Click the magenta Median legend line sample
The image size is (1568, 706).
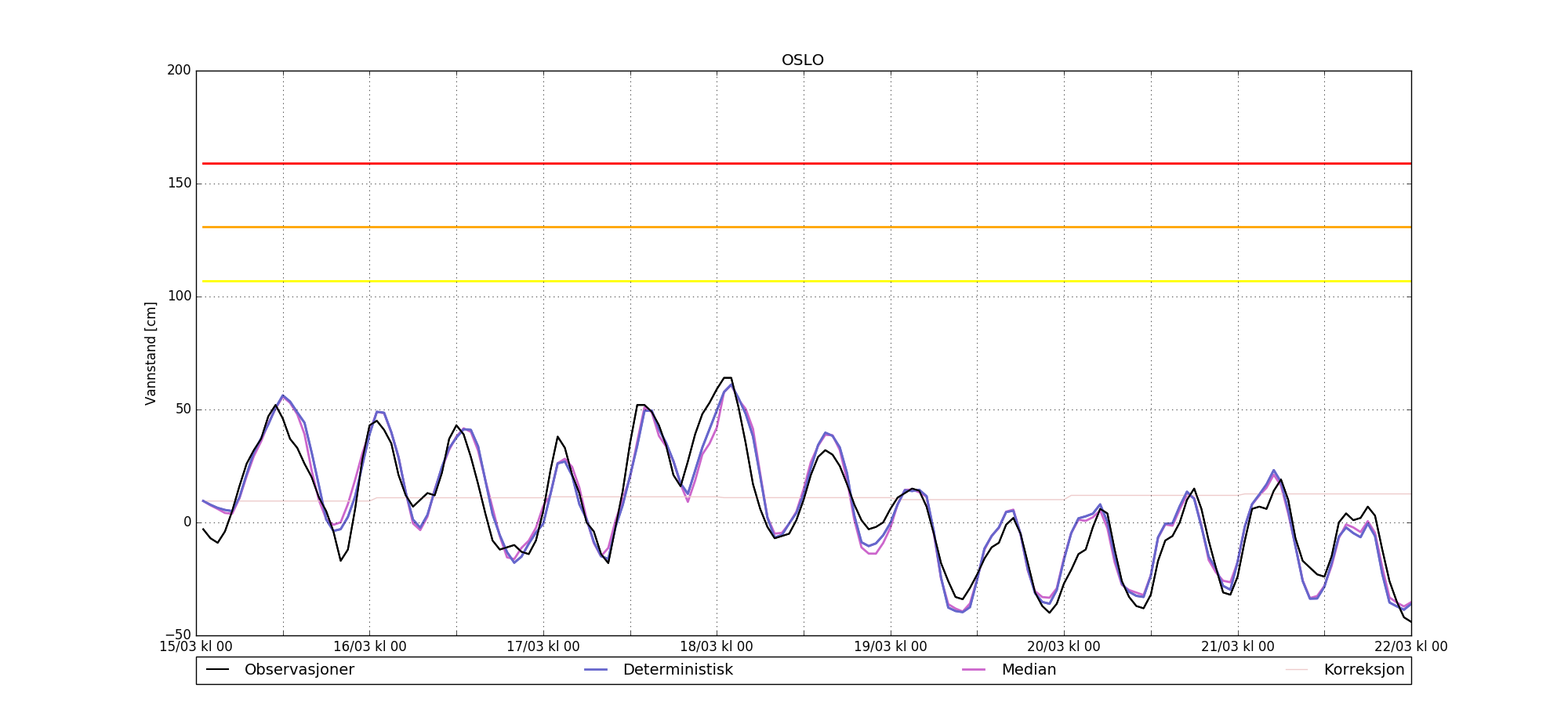tap(974, 670)
